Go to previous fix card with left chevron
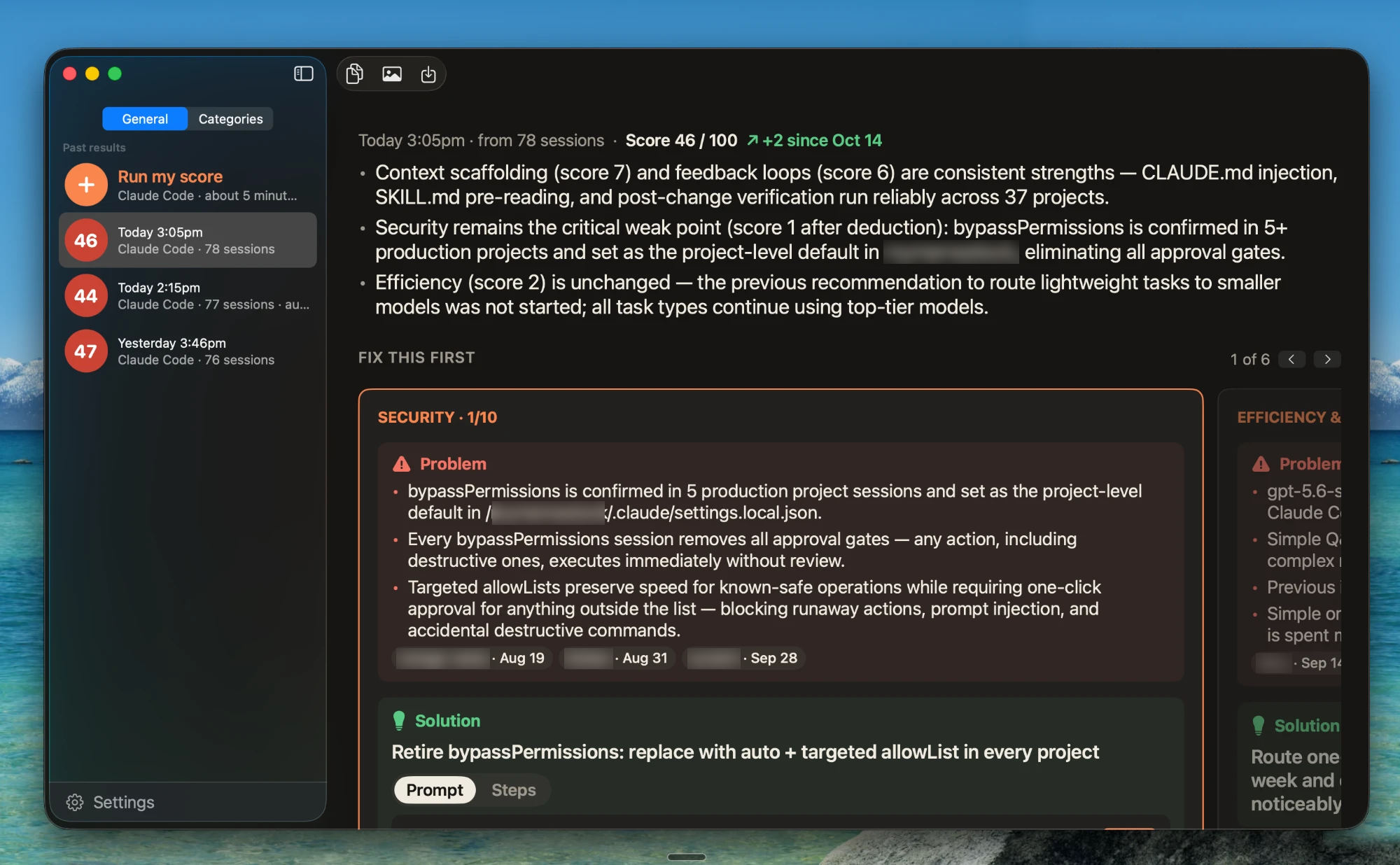 click(1291, 359)
